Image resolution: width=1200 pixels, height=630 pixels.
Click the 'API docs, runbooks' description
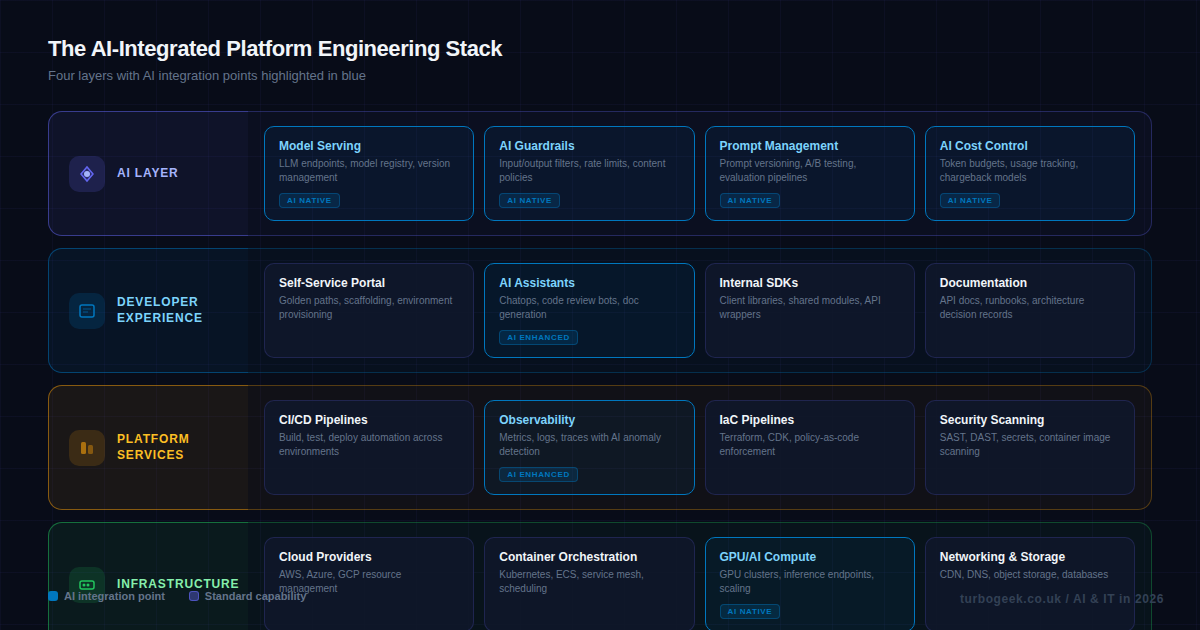(x=1012, y=307)
